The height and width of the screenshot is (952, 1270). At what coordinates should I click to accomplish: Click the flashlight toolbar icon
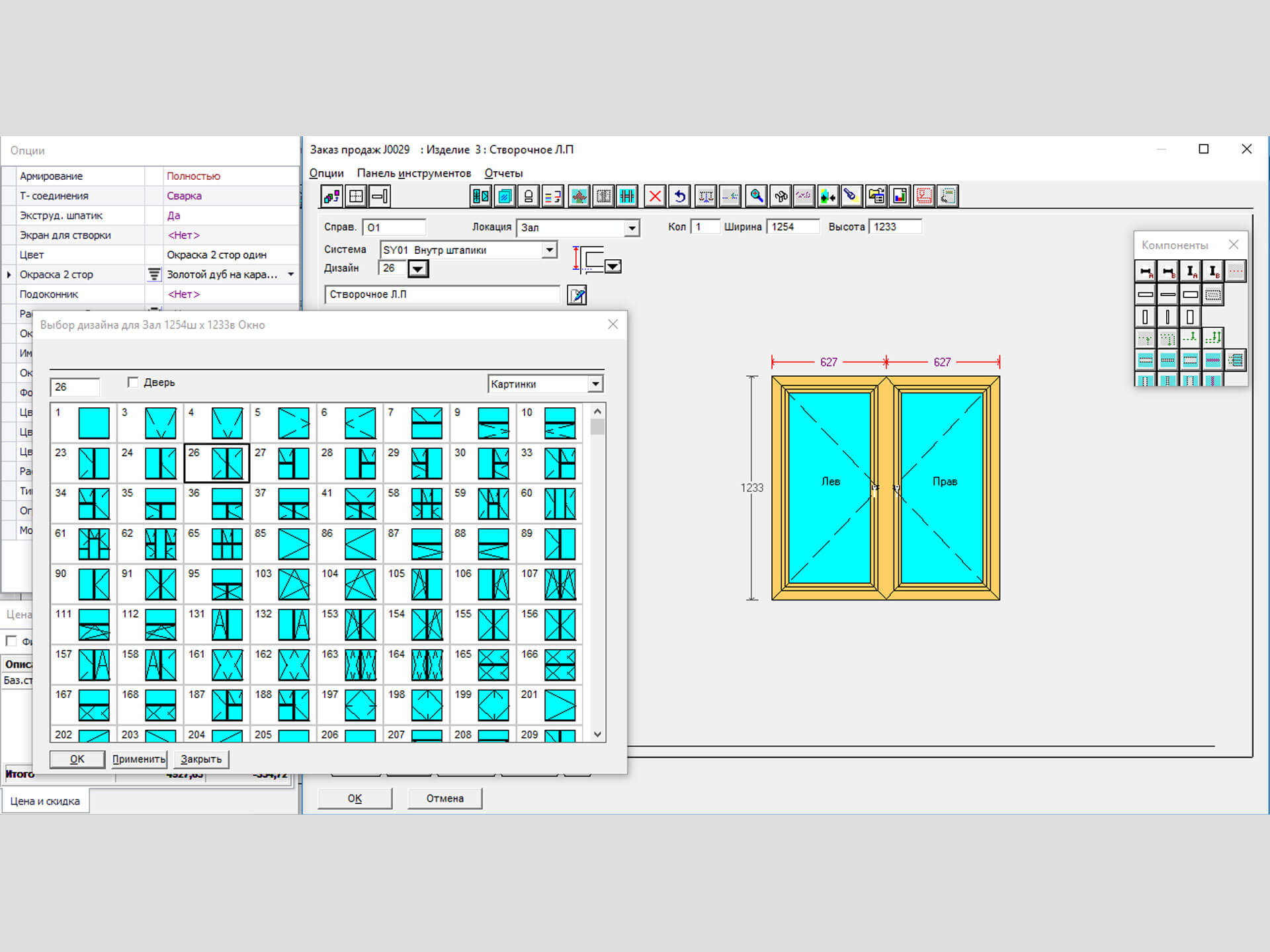click(x=851, y=196)
